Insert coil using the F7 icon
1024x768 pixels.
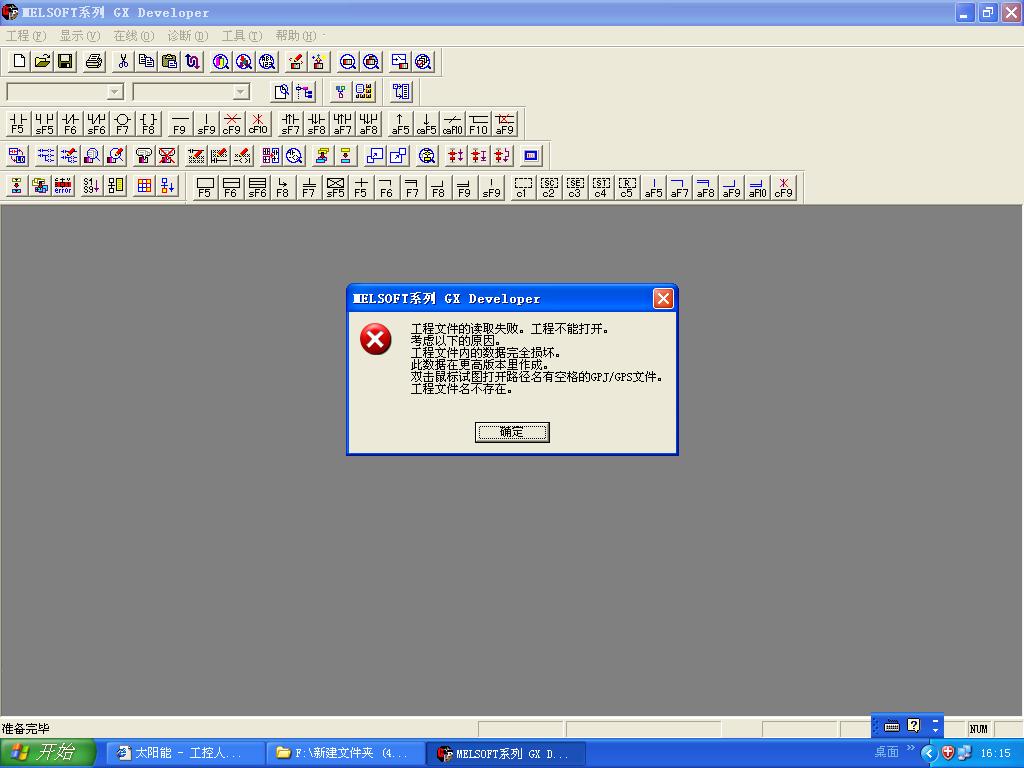pos(122,124)
